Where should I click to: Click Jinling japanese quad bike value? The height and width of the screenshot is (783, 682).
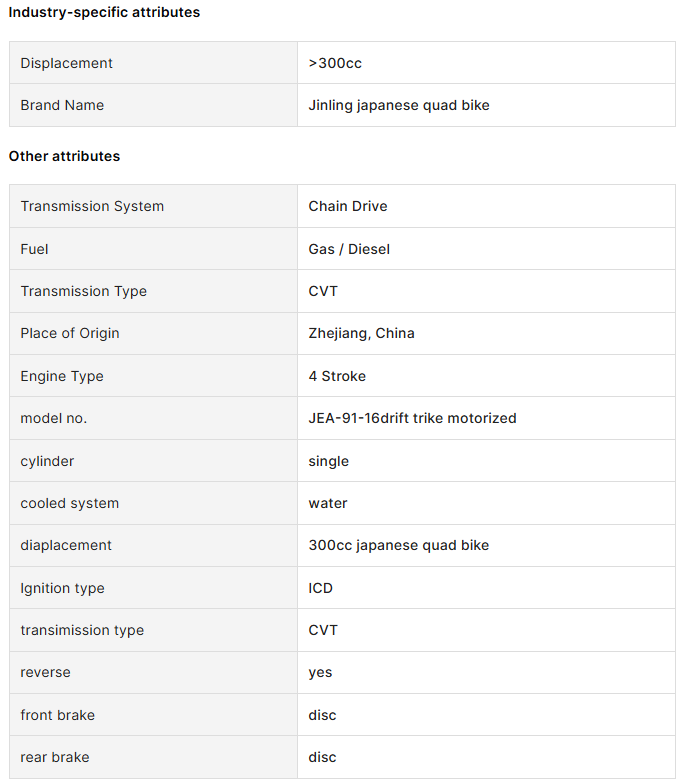tap(399, 105)
